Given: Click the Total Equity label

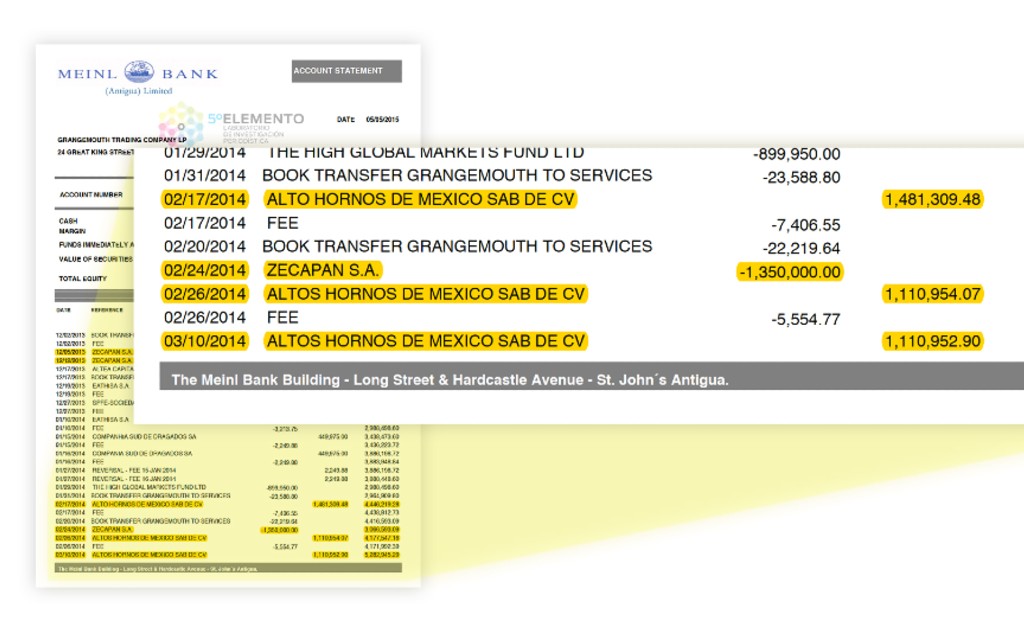Looking at the screenshot, I should [82, 278].
